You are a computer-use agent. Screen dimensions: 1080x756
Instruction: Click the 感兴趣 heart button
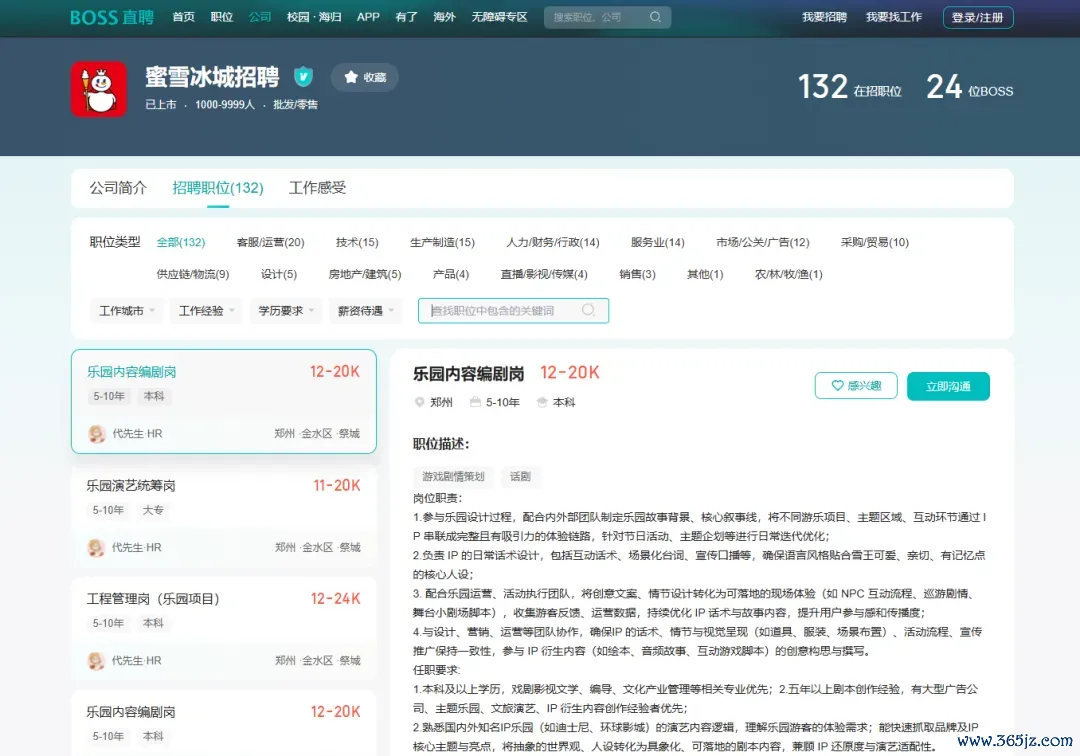[x=855, y=386]
